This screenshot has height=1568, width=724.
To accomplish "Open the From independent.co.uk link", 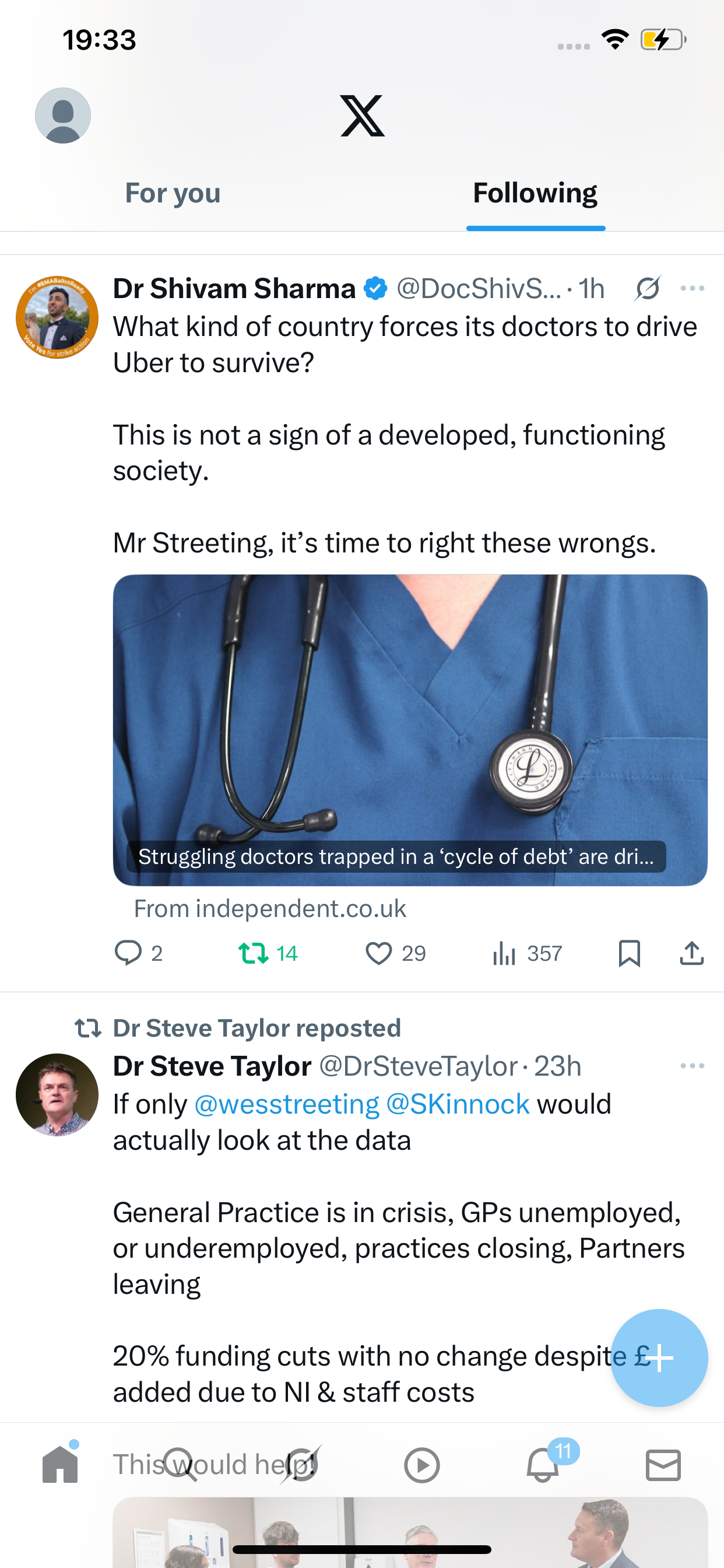I will [269, 909].
